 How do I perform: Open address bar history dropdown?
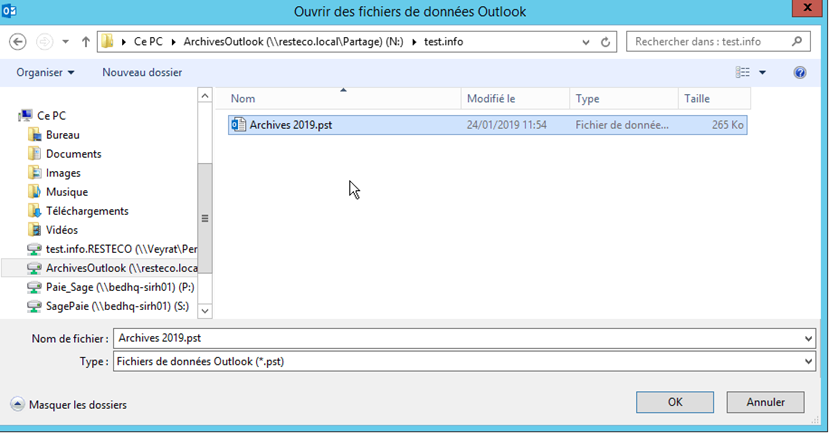586,42
